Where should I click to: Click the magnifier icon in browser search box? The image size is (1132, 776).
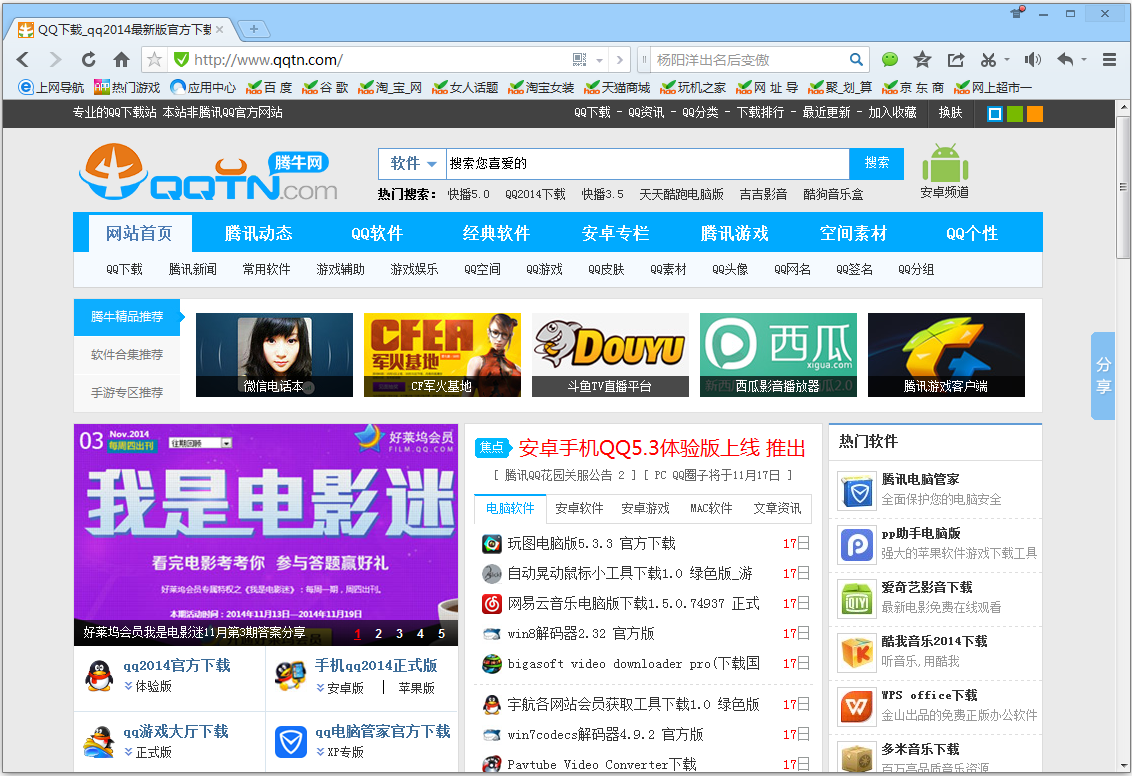[x=856, y=60]
